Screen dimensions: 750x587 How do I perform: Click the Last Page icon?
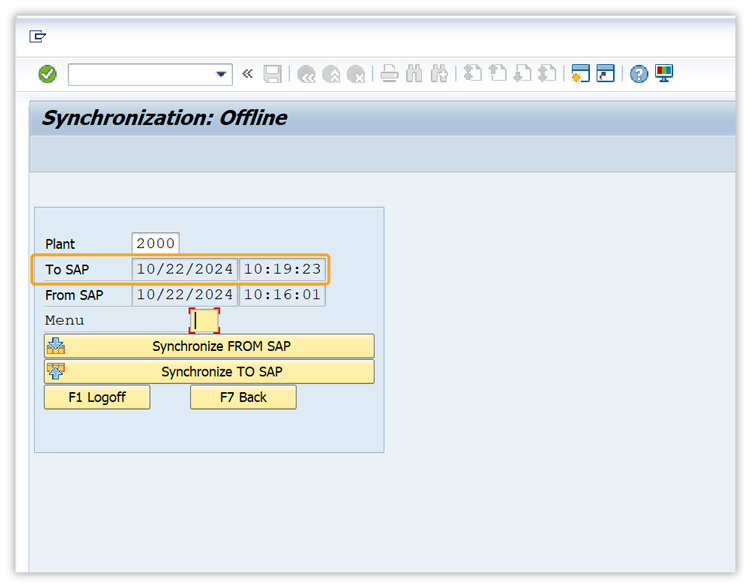(547, 73)
